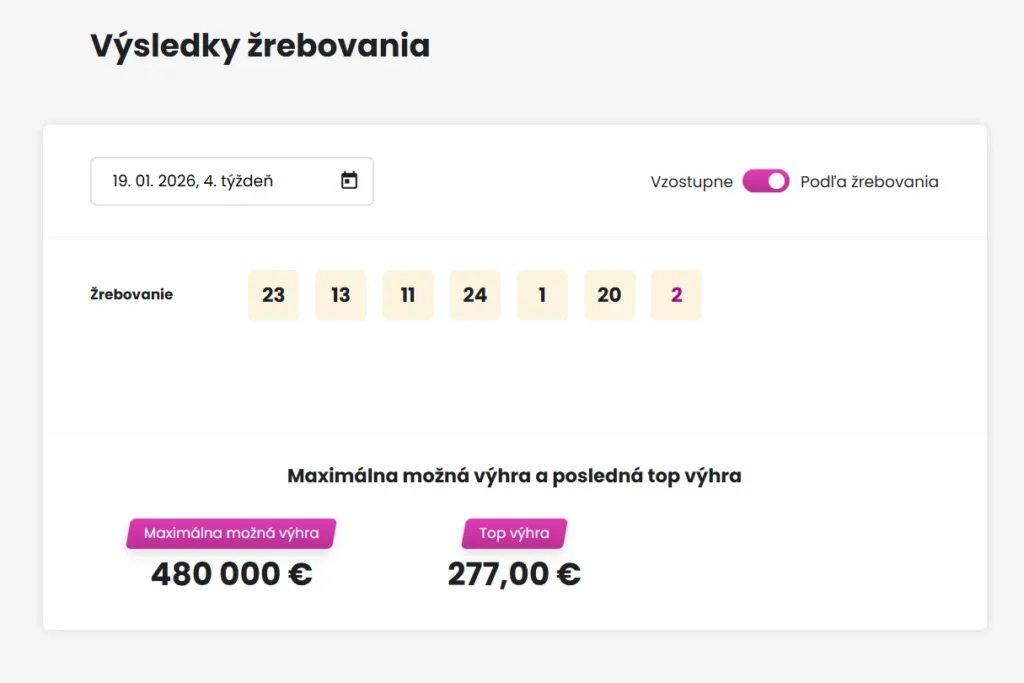Click the Maximálna možná výhra badge
Screen dimensions: 1024x683
(230, 533)
